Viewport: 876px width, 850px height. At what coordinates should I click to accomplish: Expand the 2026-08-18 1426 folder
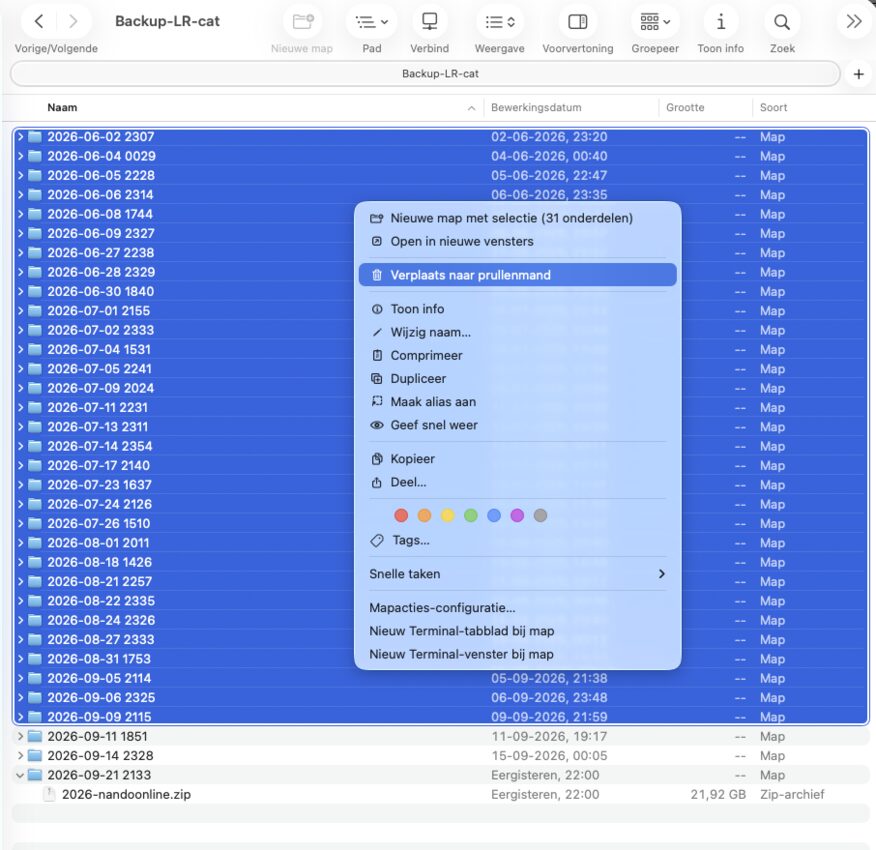[20, 562]
